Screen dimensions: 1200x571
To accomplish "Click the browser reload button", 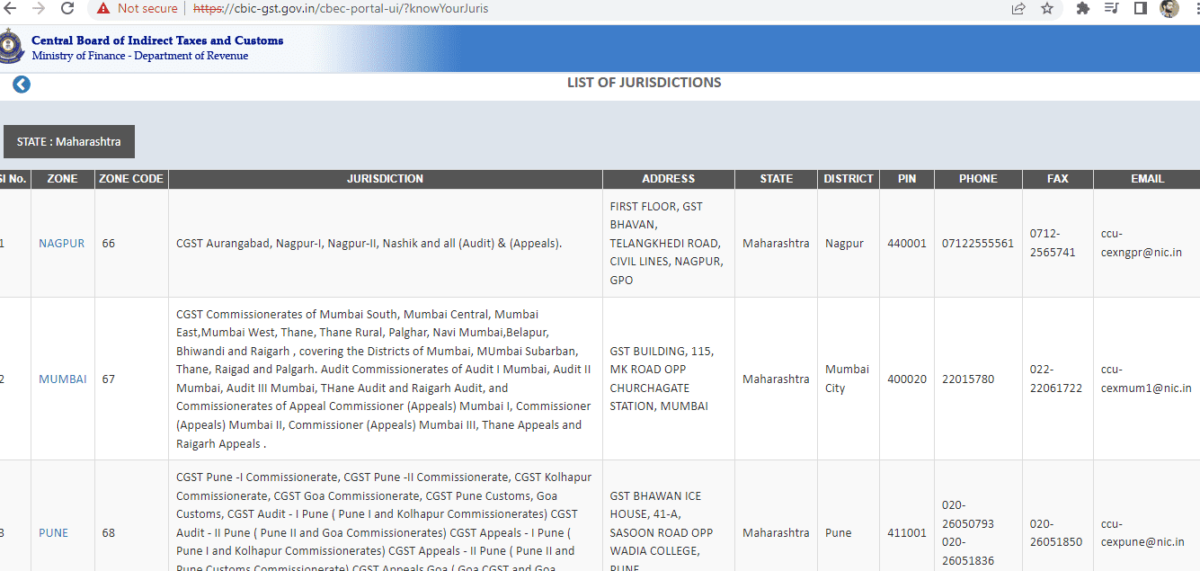I will click(68, 9).
